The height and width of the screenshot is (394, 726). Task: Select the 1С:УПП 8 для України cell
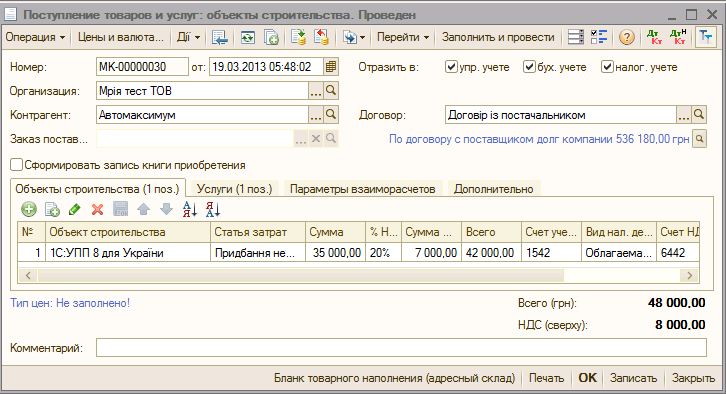coord(128,253)
